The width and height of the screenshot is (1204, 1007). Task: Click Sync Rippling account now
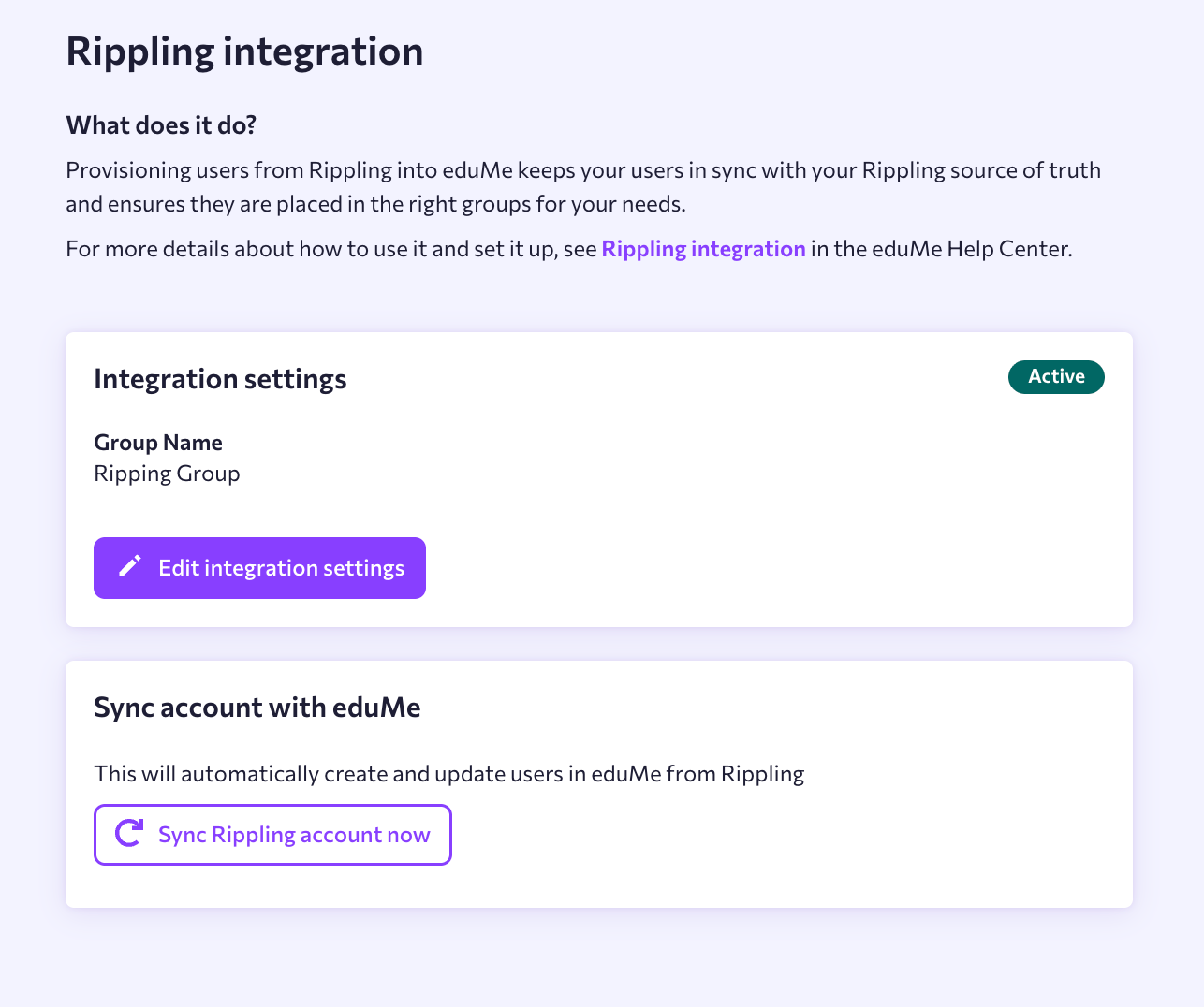coord(272,834)
